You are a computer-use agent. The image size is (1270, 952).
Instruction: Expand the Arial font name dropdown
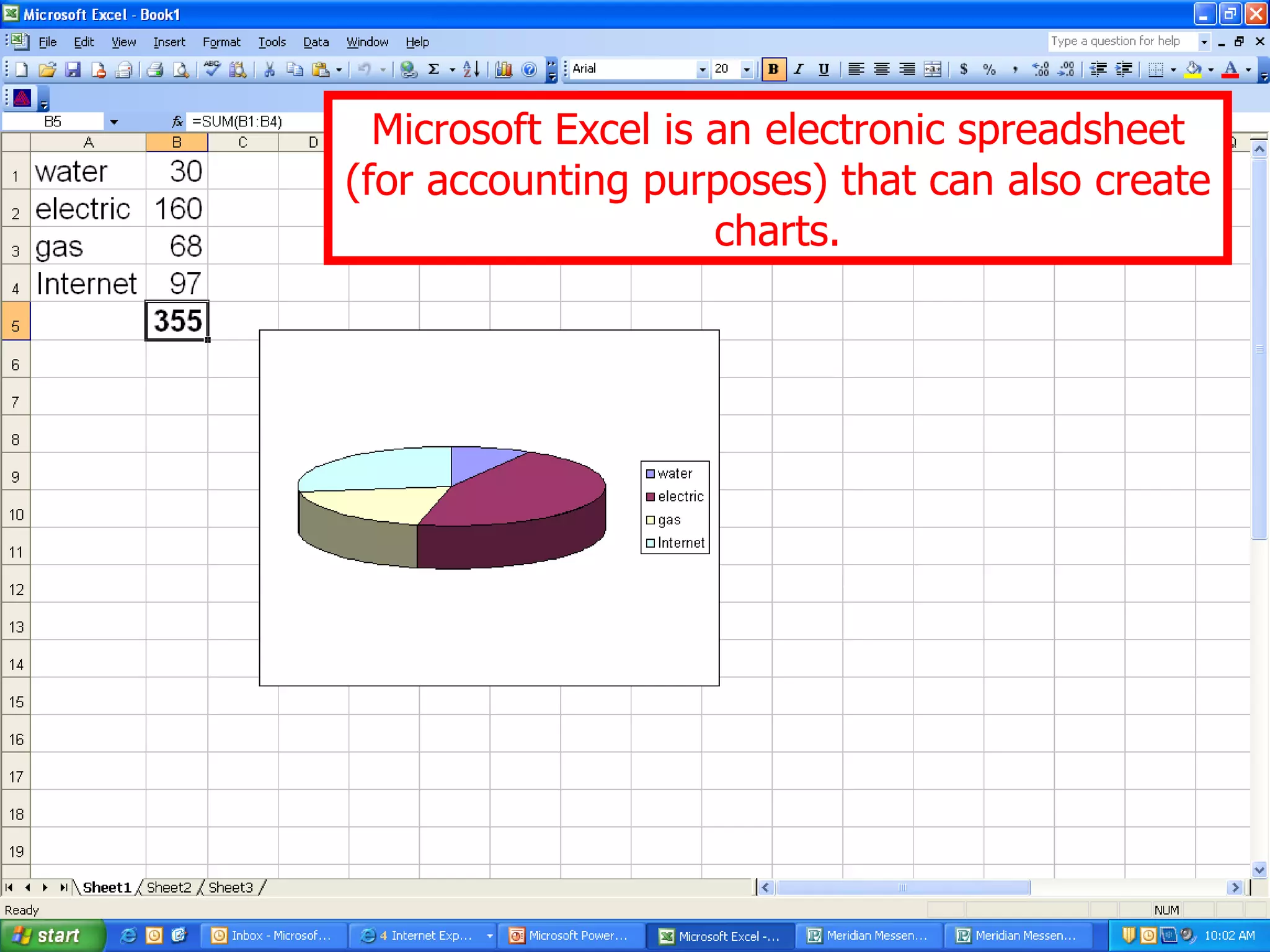(702, 69)
